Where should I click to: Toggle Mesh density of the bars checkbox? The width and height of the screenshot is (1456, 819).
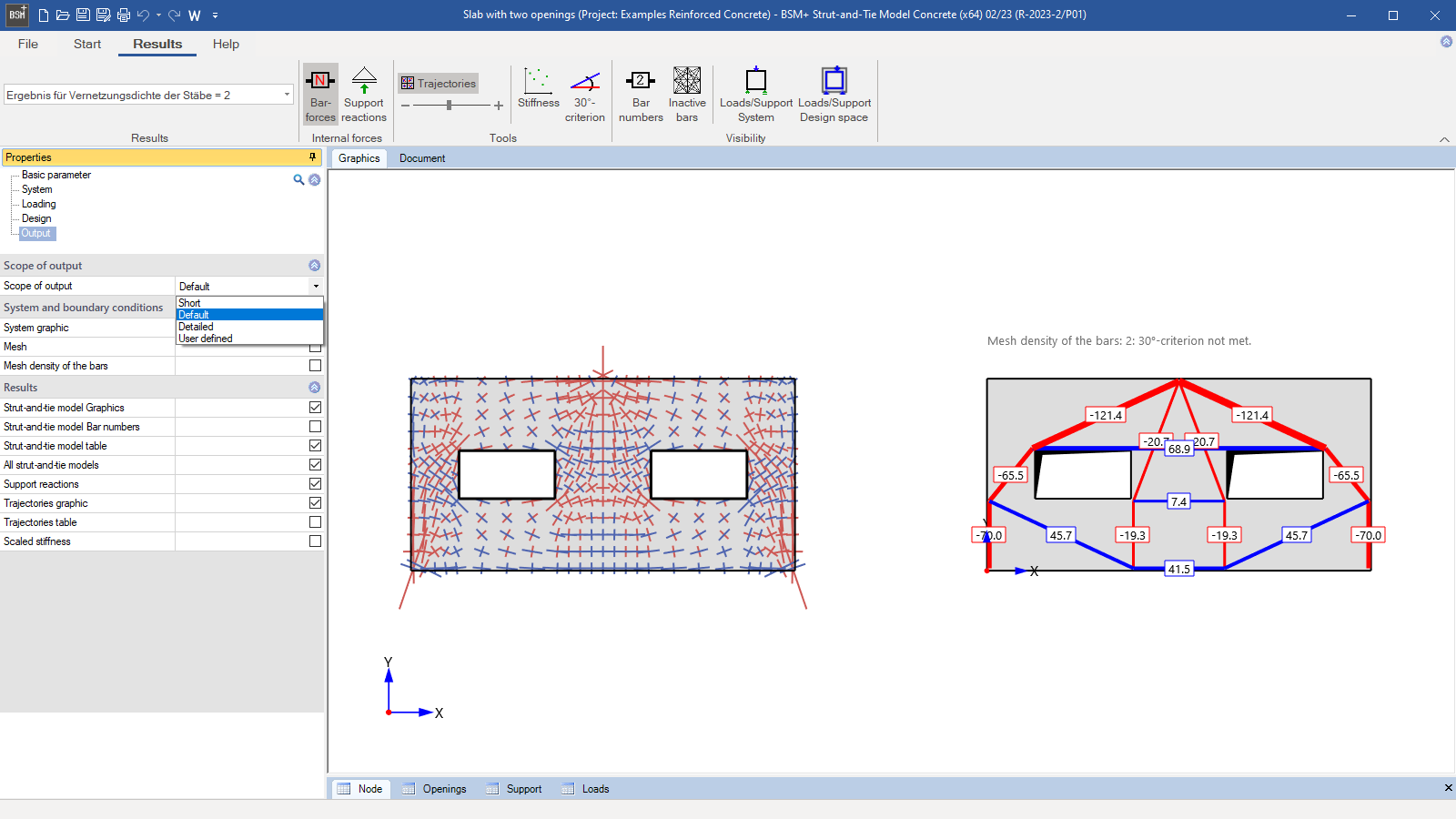pos(315,366)
